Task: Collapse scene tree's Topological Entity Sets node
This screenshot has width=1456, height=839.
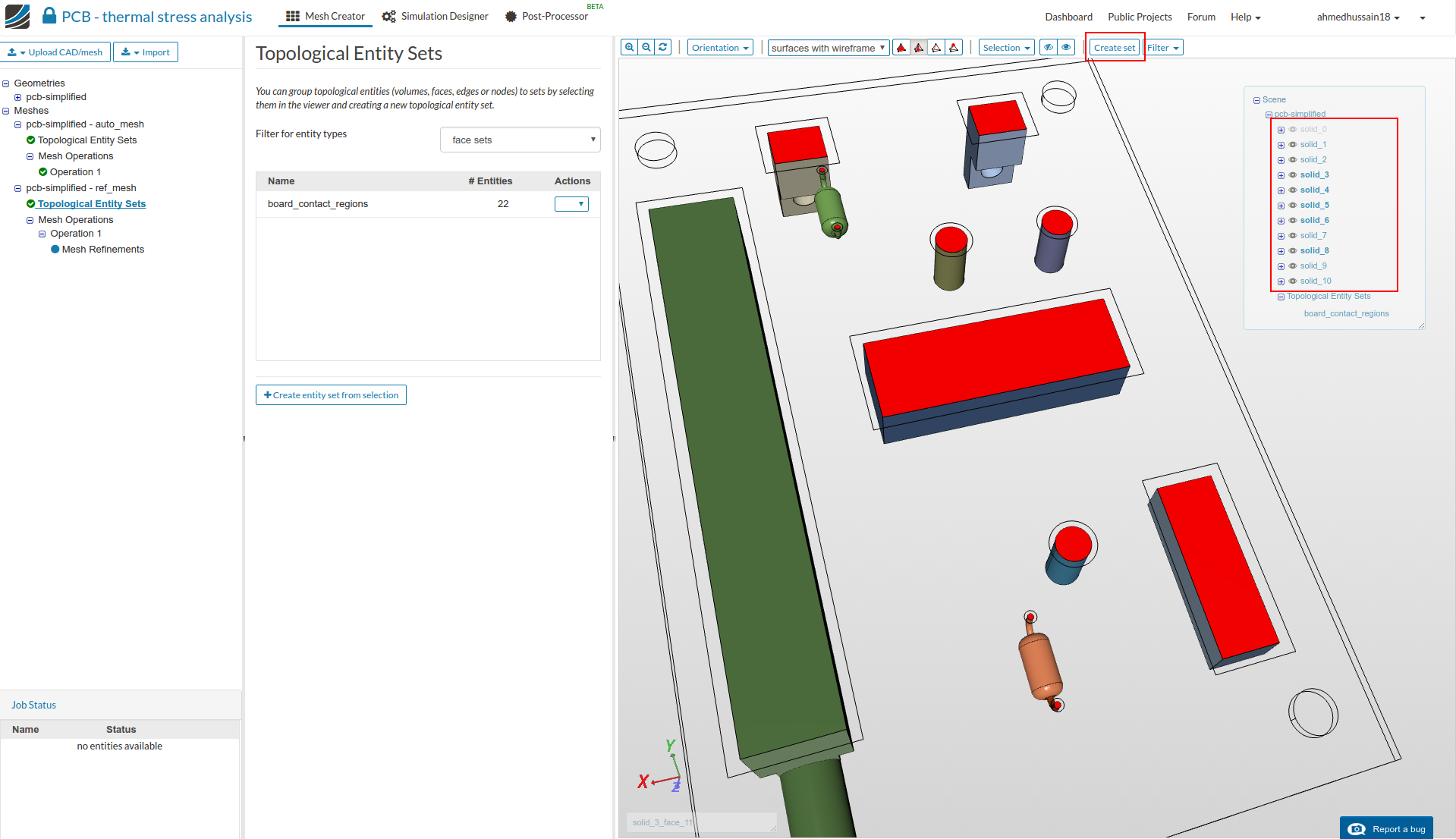Action: tap(1281, 297)
